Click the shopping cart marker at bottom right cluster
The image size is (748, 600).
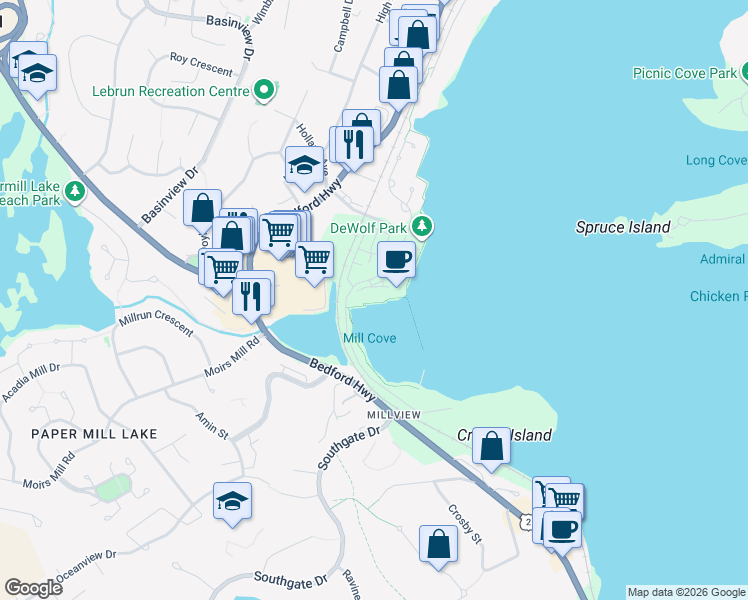(x=565, y=498)
